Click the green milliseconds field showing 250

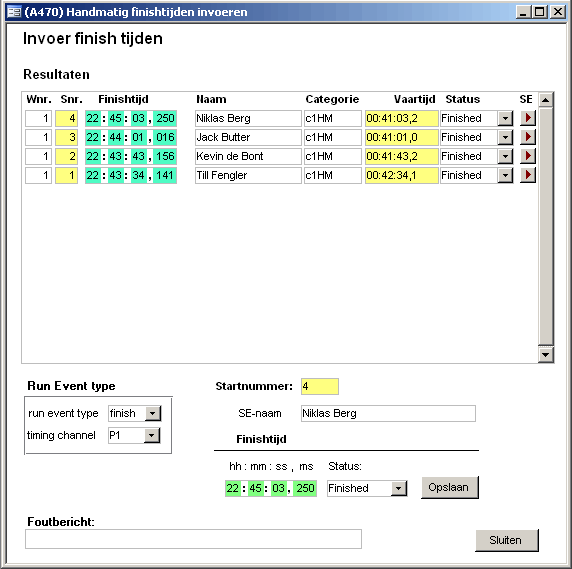(x=305, y=488)
